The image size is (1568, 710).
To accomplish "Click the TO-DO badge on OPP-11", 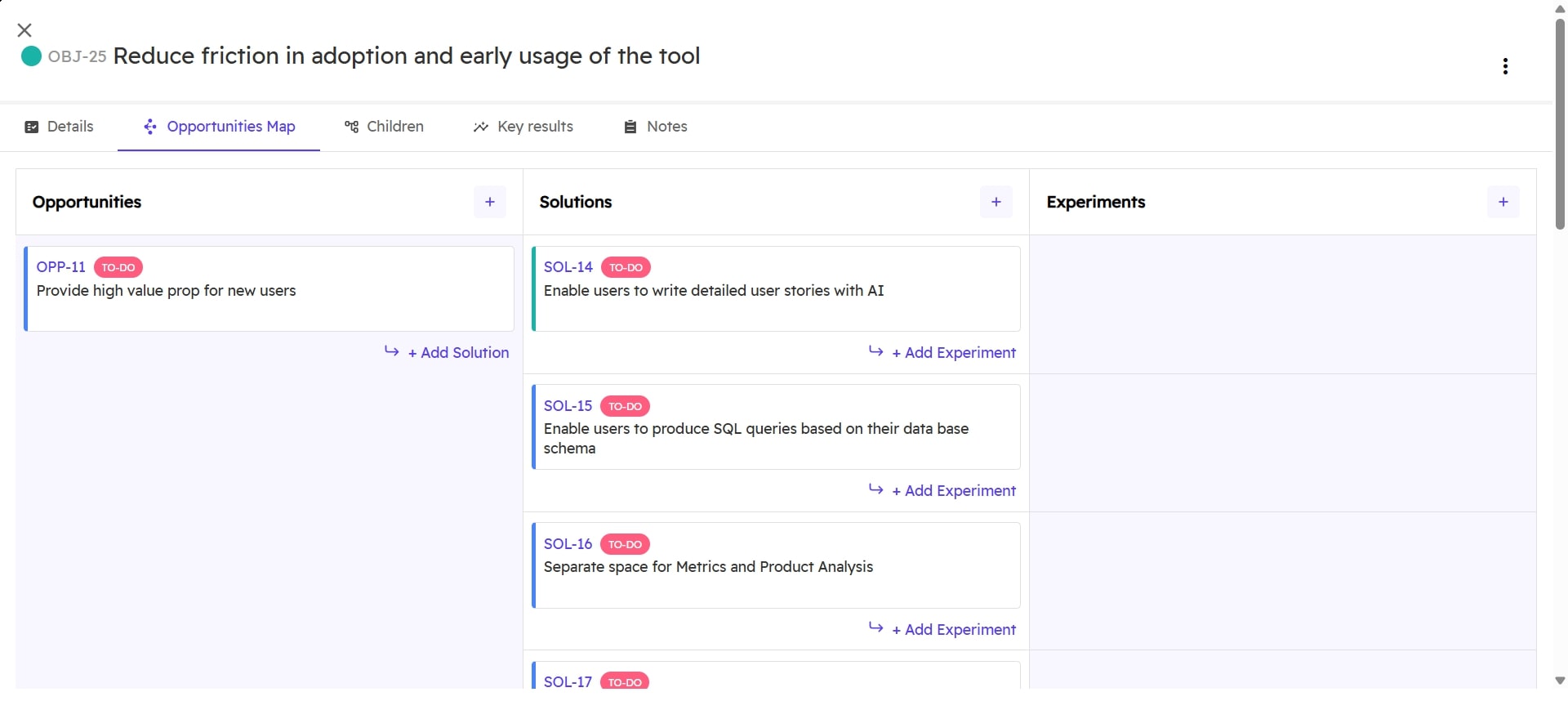I will point(118,267).
